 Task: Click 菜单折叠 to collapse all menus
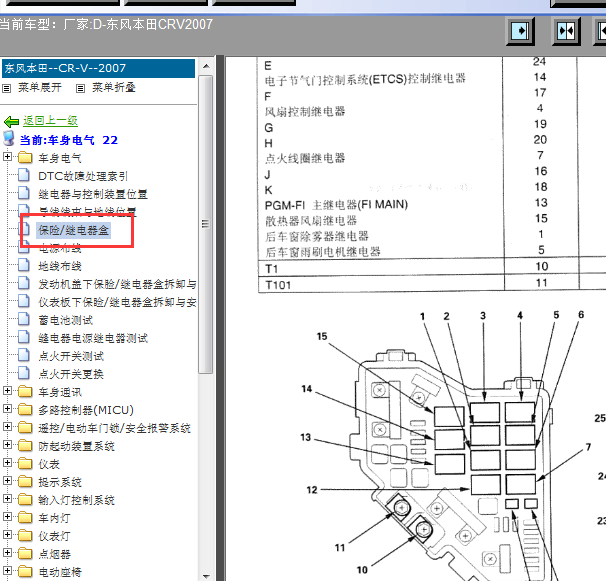click(113, 87)
